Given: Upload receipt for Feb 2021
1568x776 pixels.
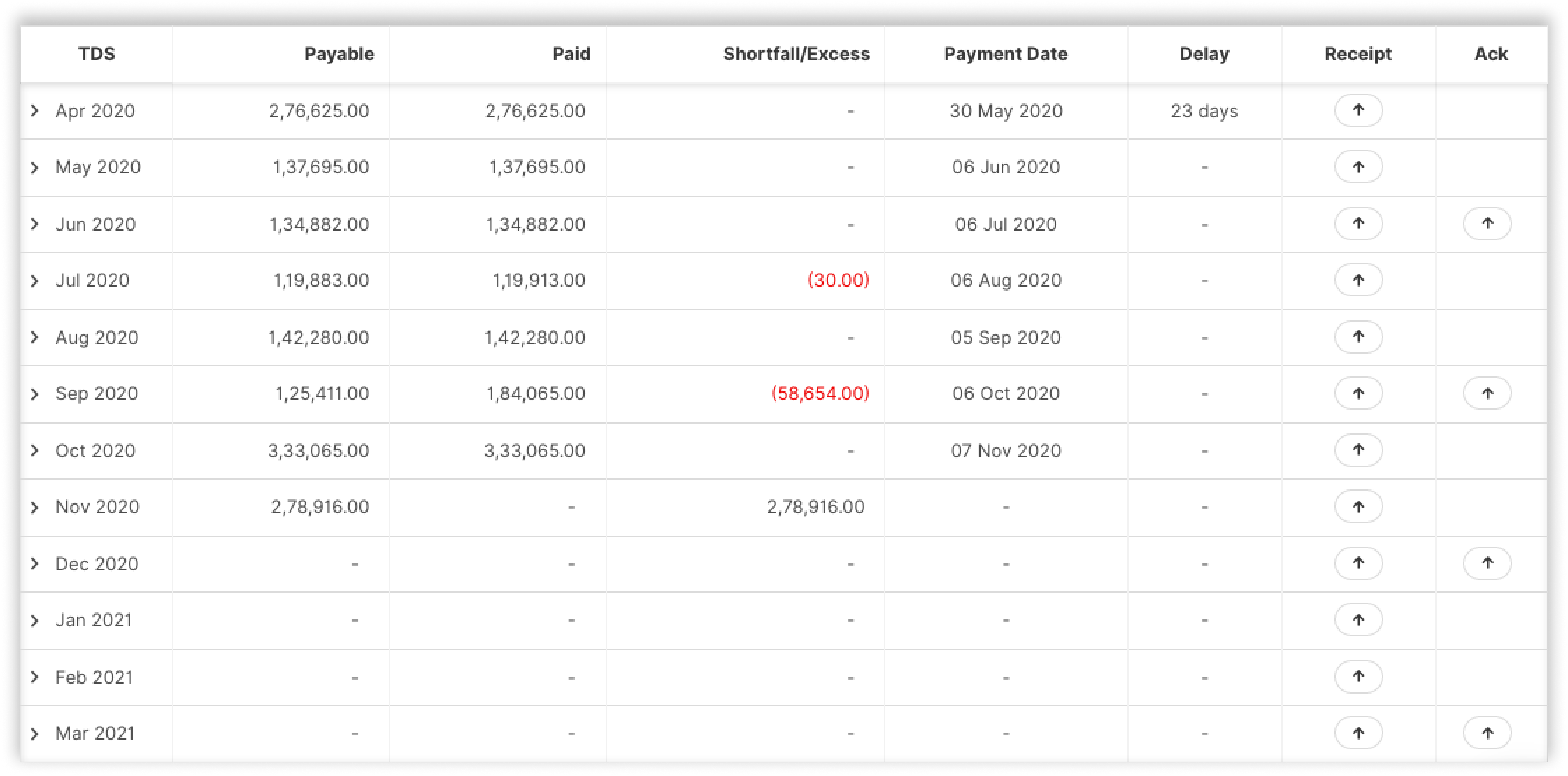Looking at the screenshot, I should pyautogui.click(x=1358, y=677).
